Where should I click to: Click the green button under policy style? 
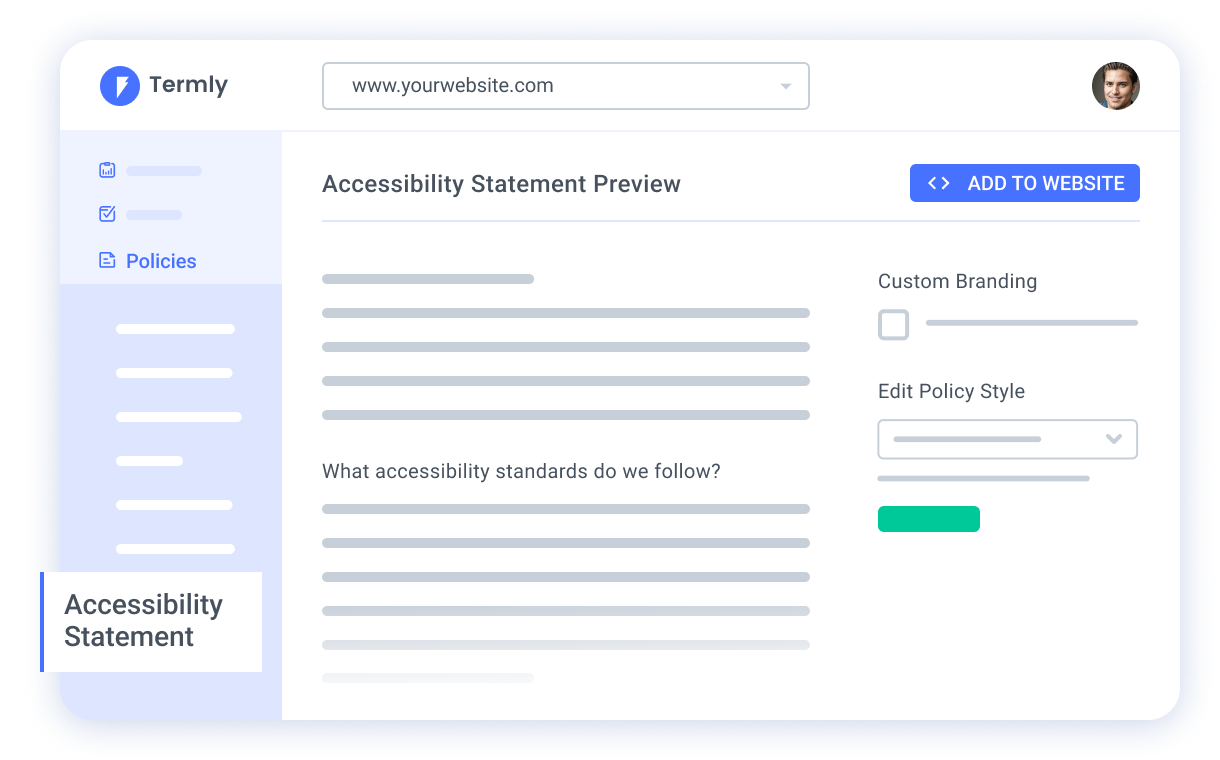[x=928, y=519]
